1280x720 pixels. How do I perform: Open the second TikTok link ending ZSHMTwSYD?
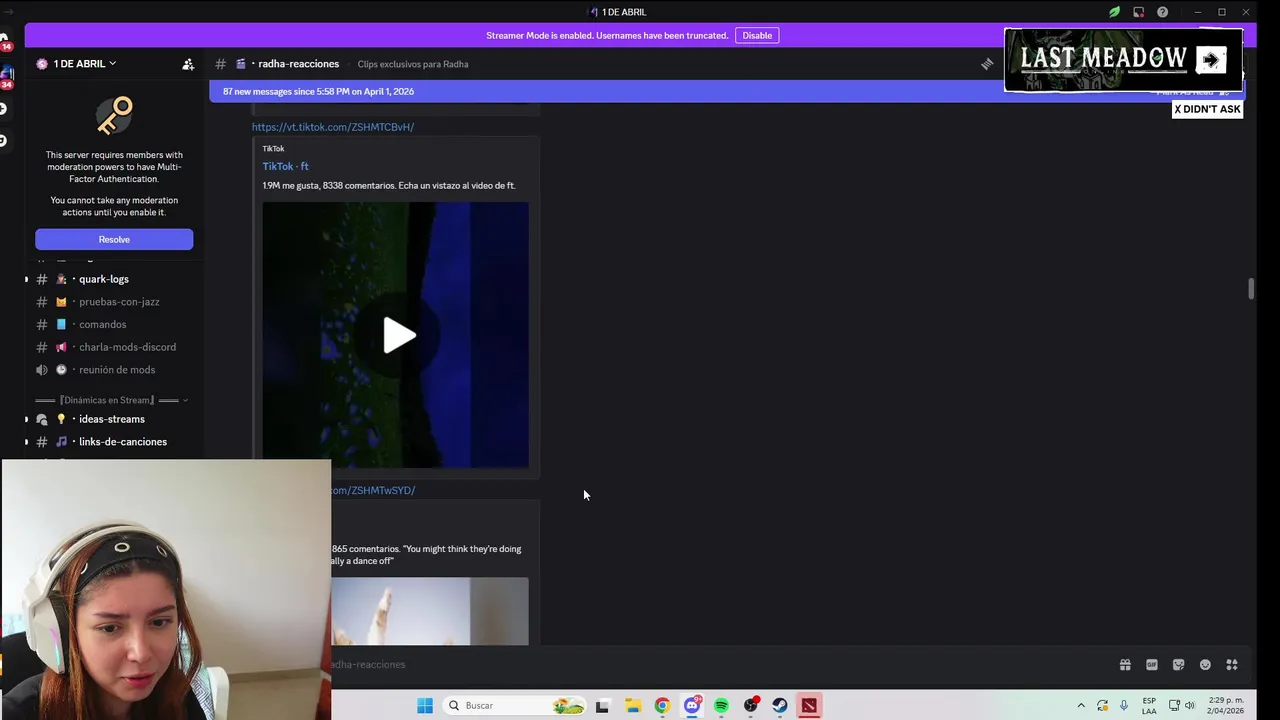point(373,491)
